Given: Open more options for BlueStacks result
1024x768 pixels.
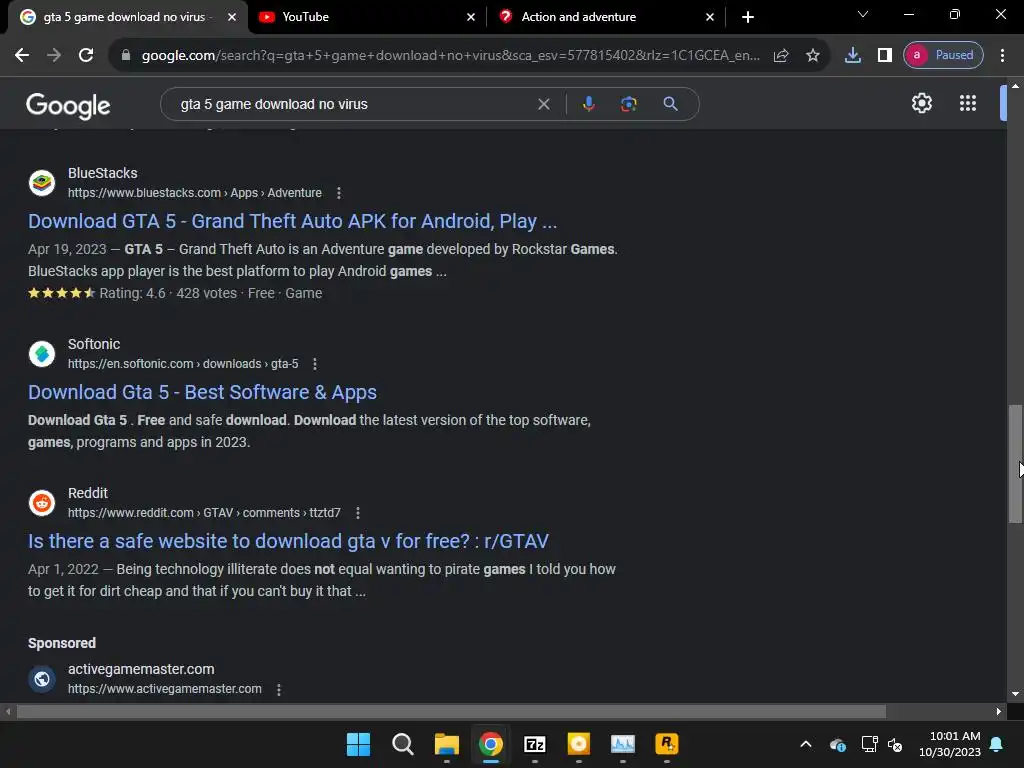Looking at the screenshot, I should (338, 193).
